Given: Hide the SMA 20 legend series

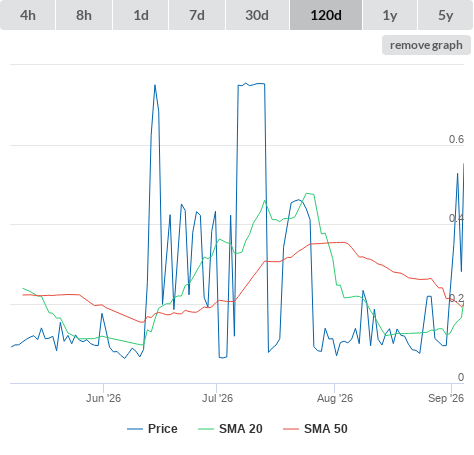Looking at the screenshot, I should tap(230, 429).
